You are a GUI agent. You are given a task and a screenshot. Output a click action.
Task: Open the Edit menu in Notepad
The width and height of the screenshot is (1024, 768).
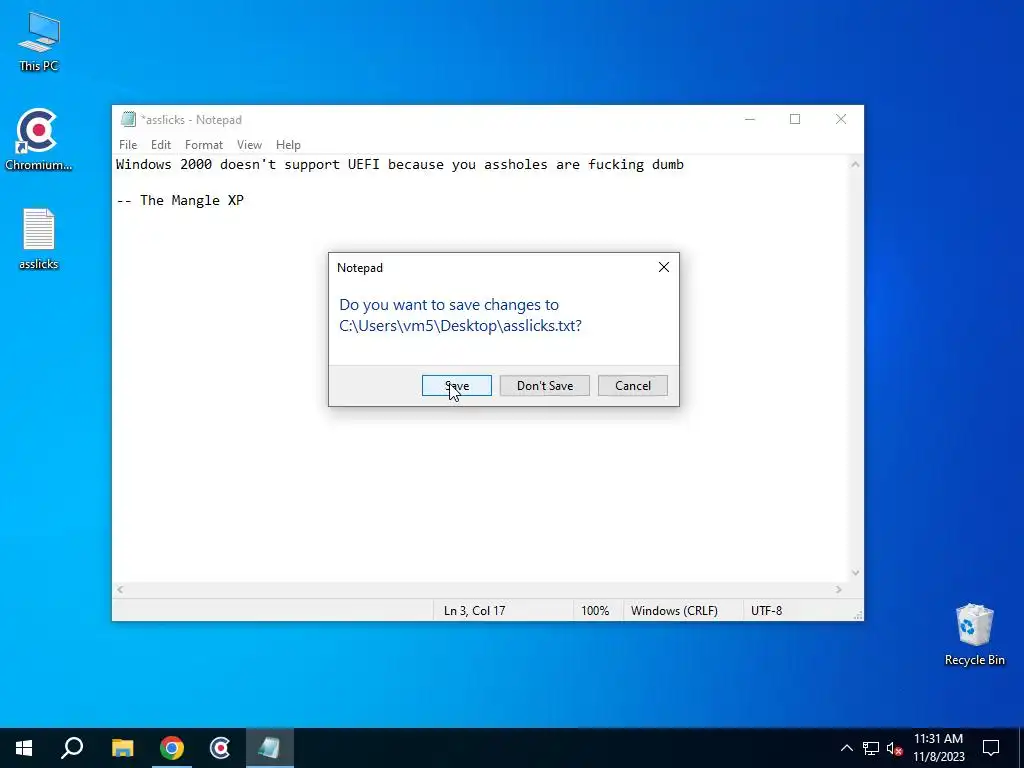161,145
